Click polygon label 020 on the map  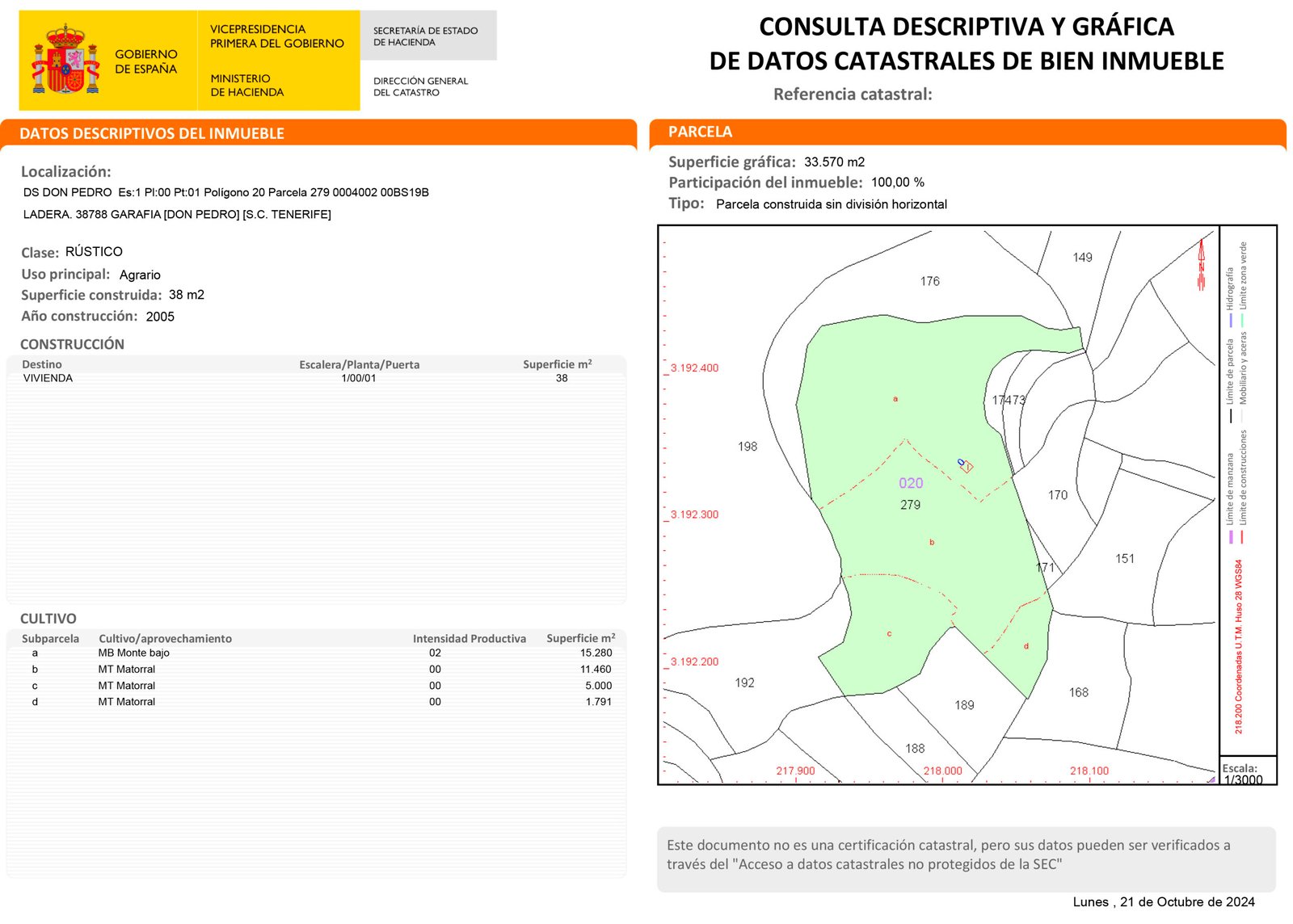911,483
